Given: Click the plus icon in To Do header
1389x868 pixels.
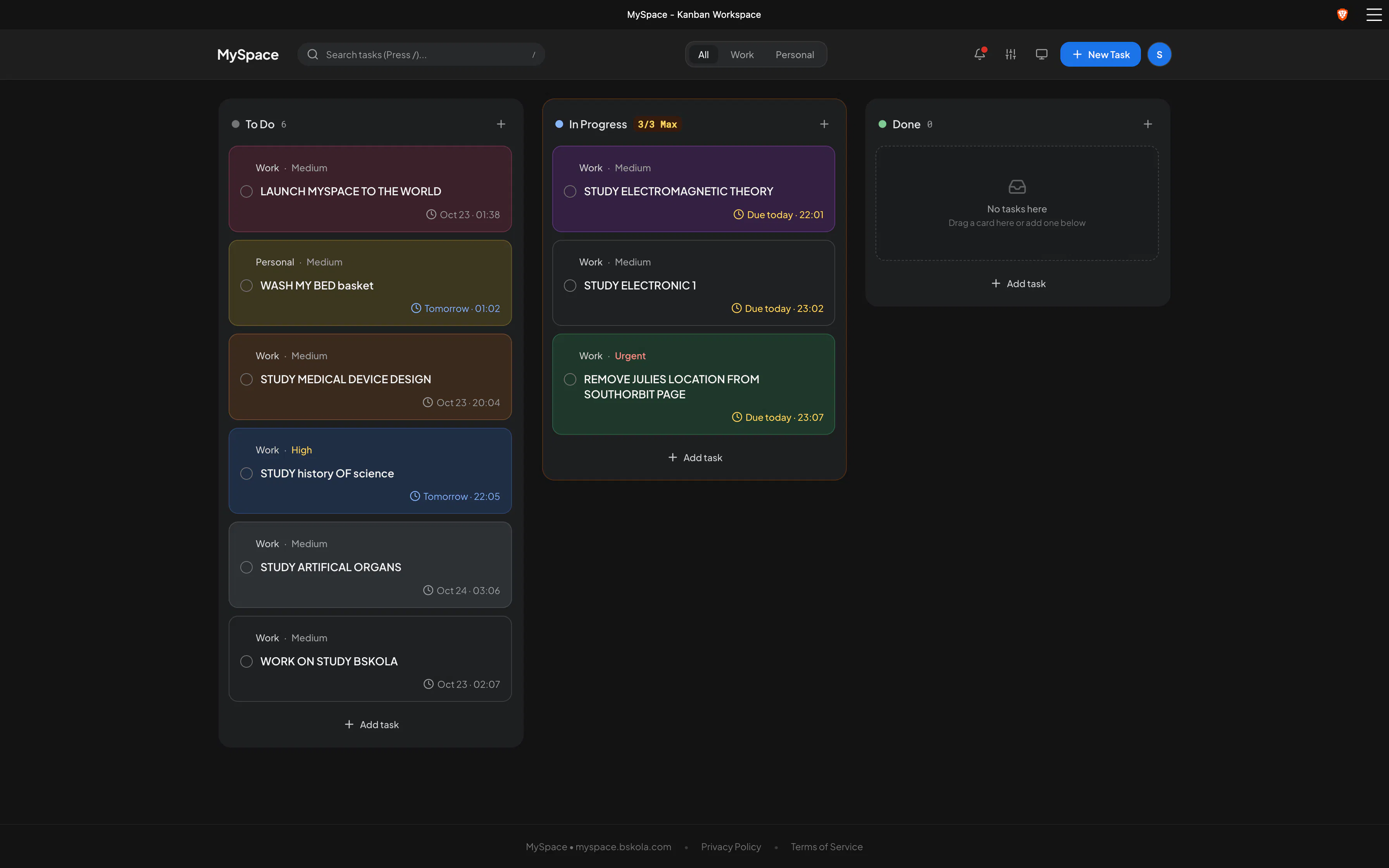Looking at the screenshot, I should (x=501, y=124).
